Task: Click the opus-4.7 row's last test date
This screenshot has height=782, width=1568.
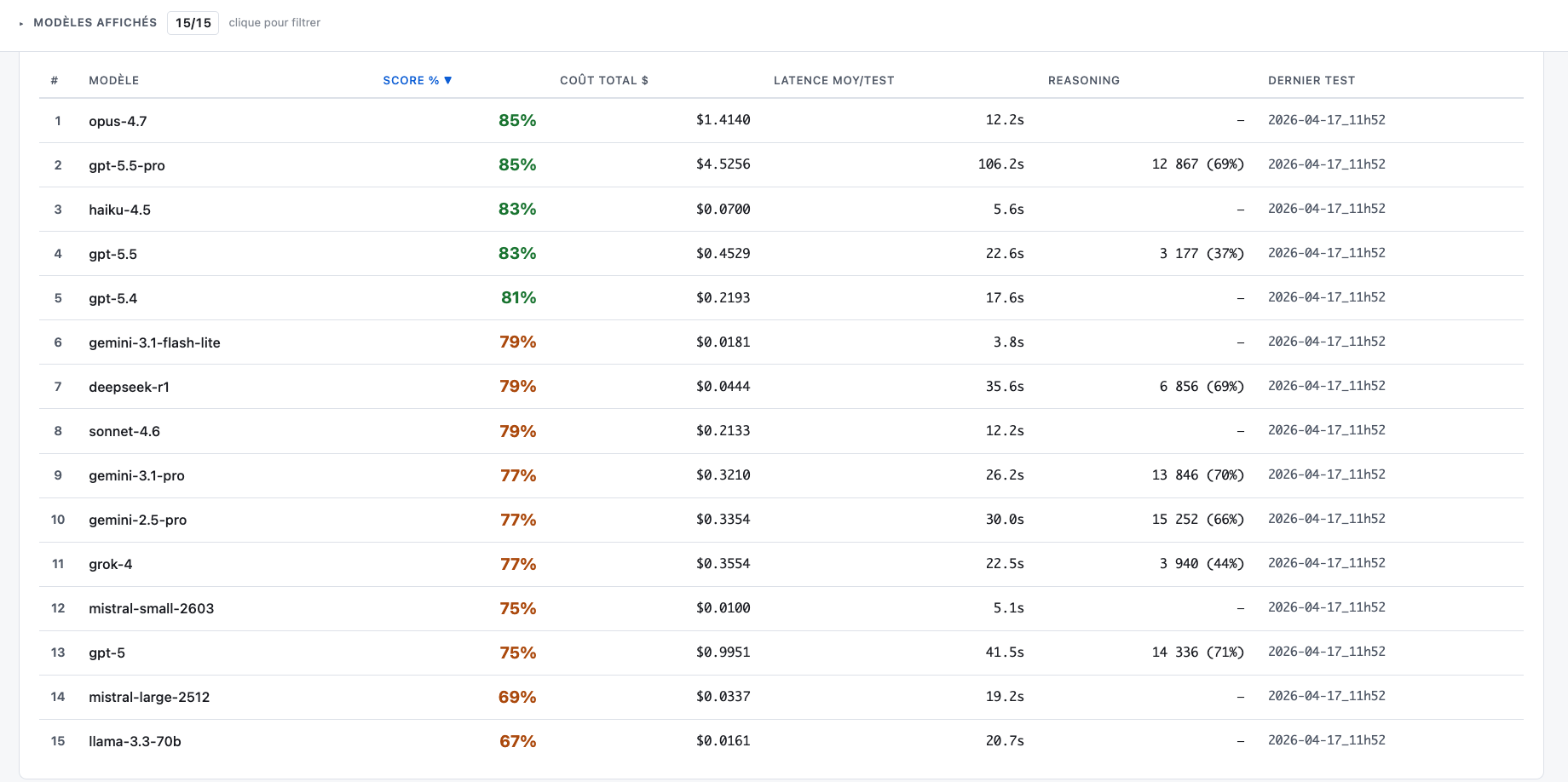Action: click(x=1327, y=120)
